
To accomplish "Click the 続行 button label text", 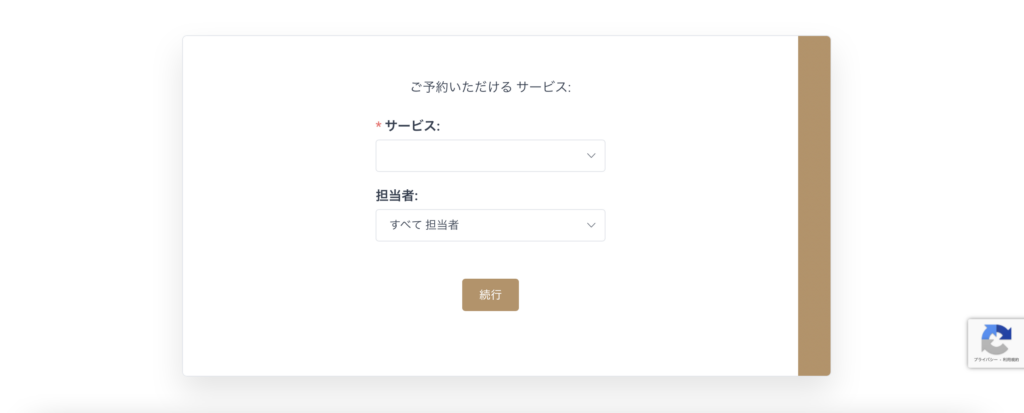I will tap(490, 295).
